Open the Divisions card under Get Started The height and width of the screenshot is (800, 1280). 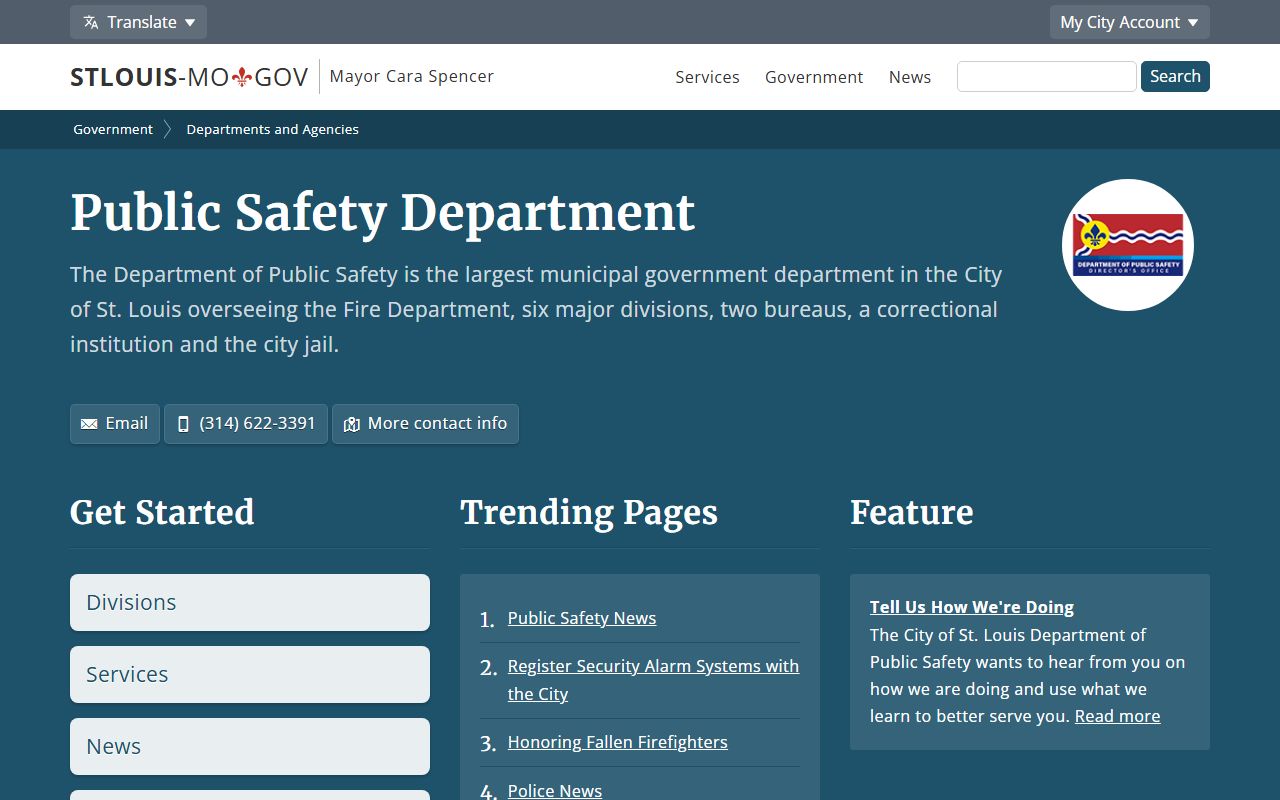[250, 602]
